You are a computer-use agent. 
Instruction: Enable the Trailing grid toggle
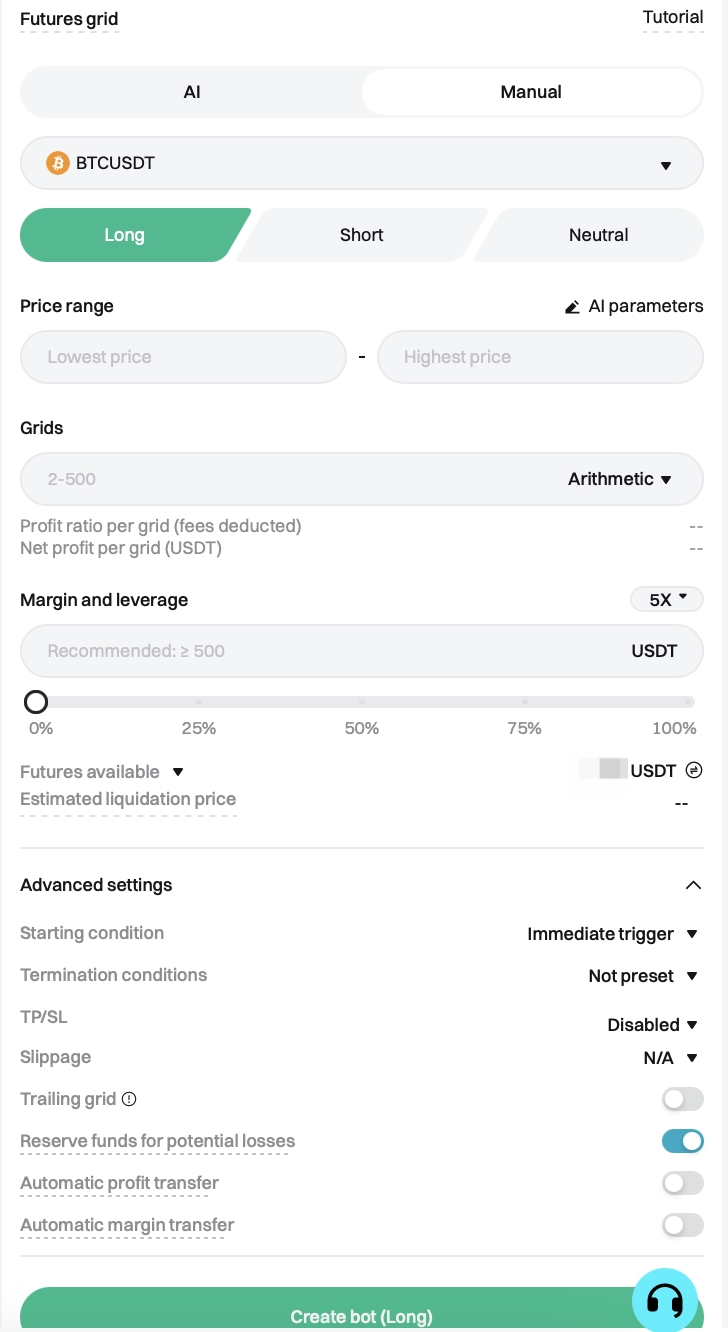click(683, 1099)
